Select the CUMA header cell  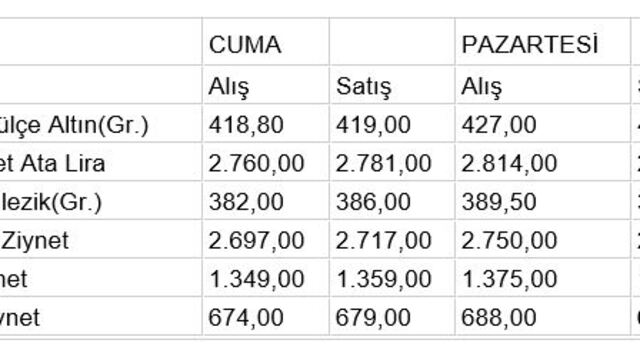(x=265, y=42)
